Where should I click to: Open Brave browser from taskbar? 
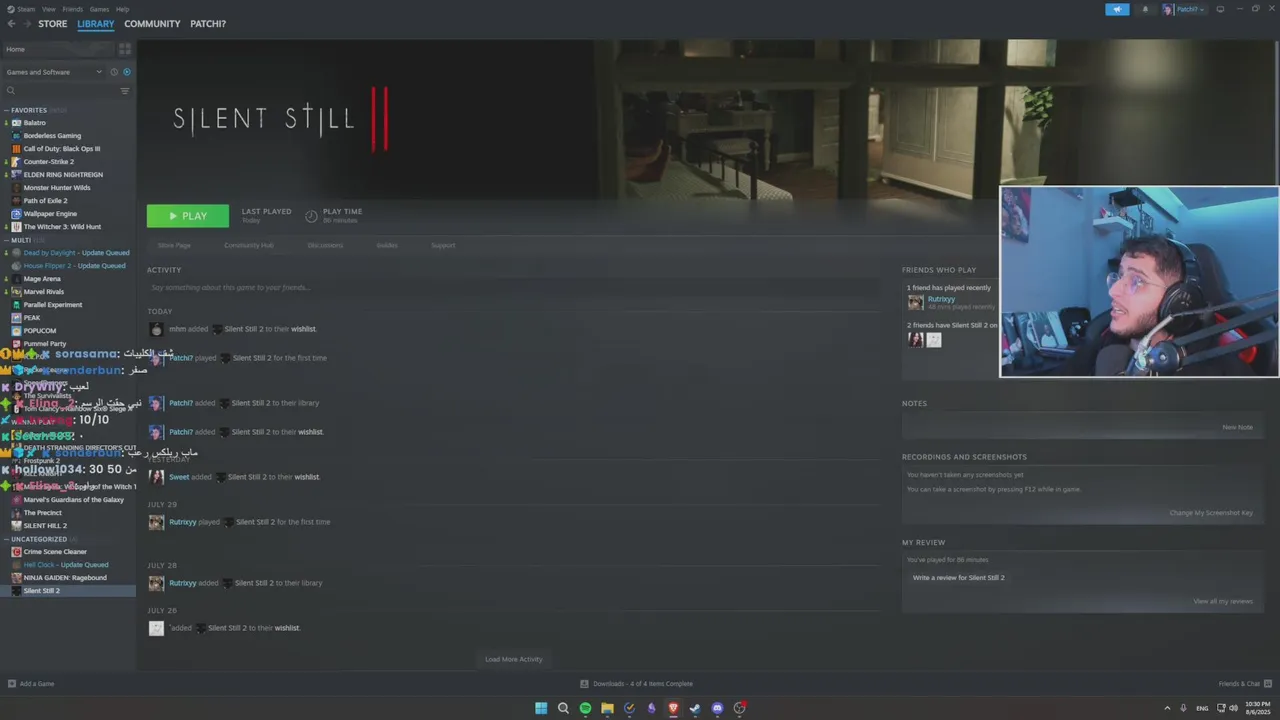pyautogui.click(x=673, y=708)
